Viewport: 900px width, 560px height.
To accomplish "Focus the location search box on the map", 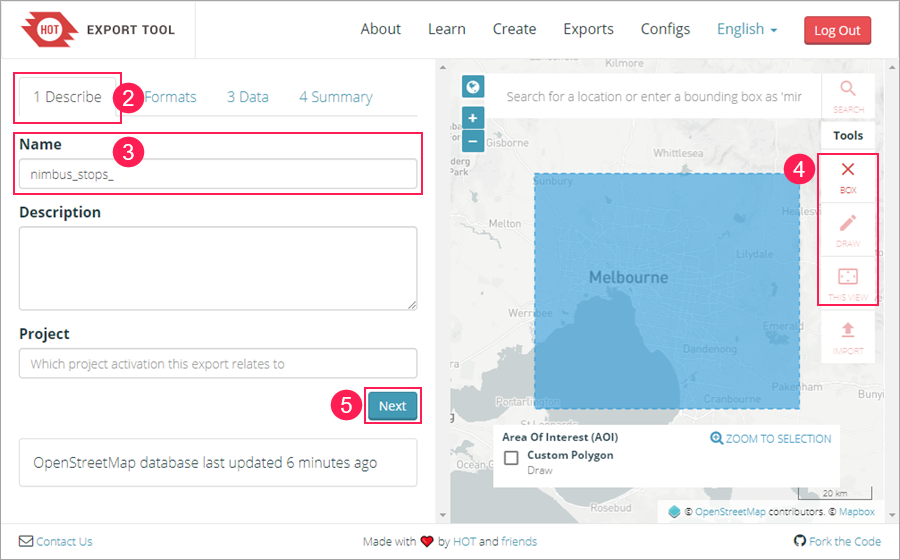I will tap(655, 96).
